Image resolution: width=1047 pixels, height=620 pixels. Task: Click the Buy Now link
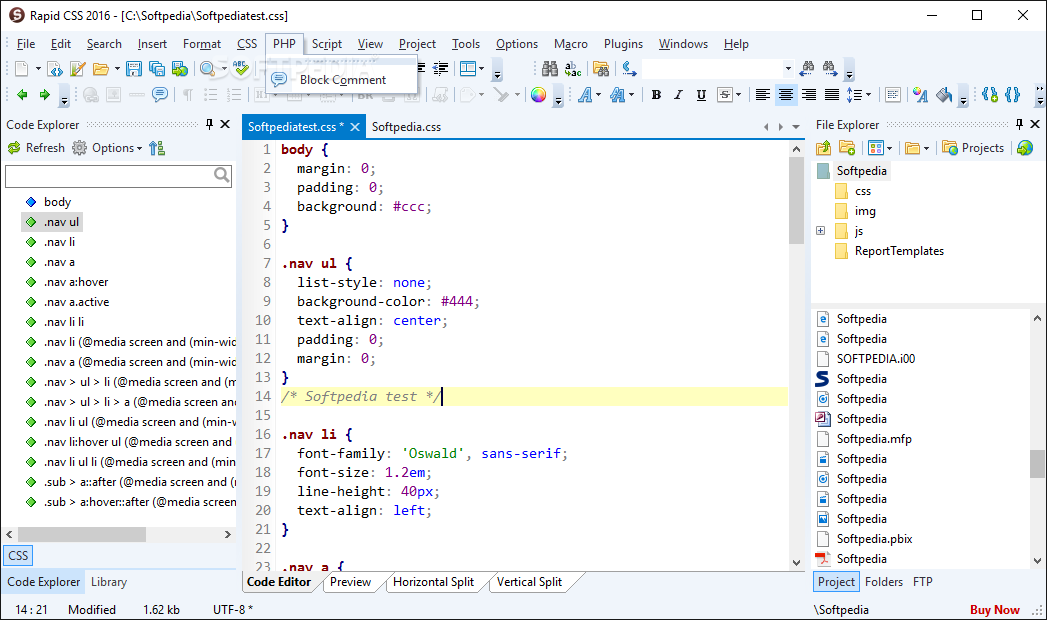(994, 610)
